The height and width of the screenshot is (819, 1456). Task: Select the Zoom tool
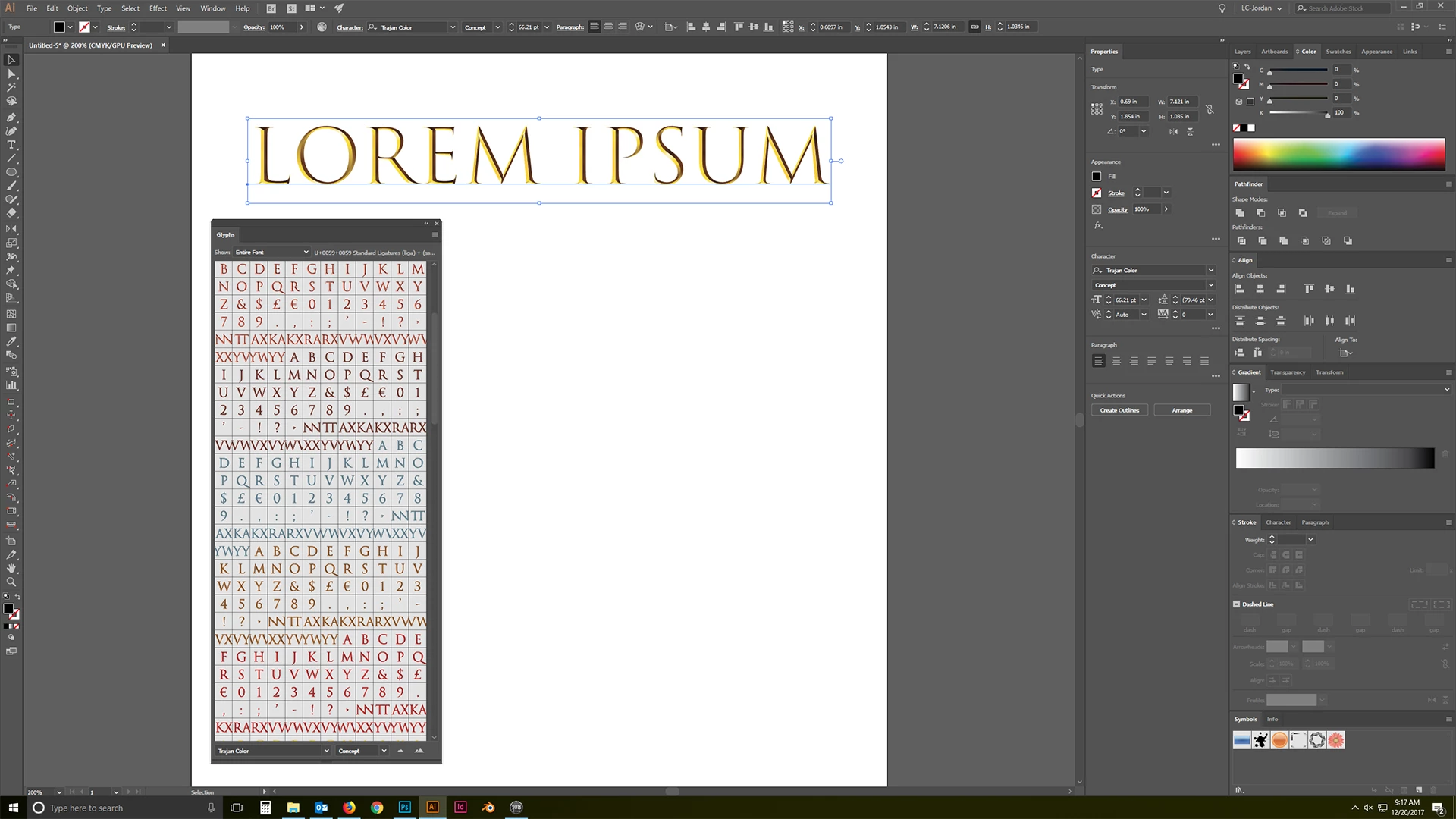click(x=11, y=582)
